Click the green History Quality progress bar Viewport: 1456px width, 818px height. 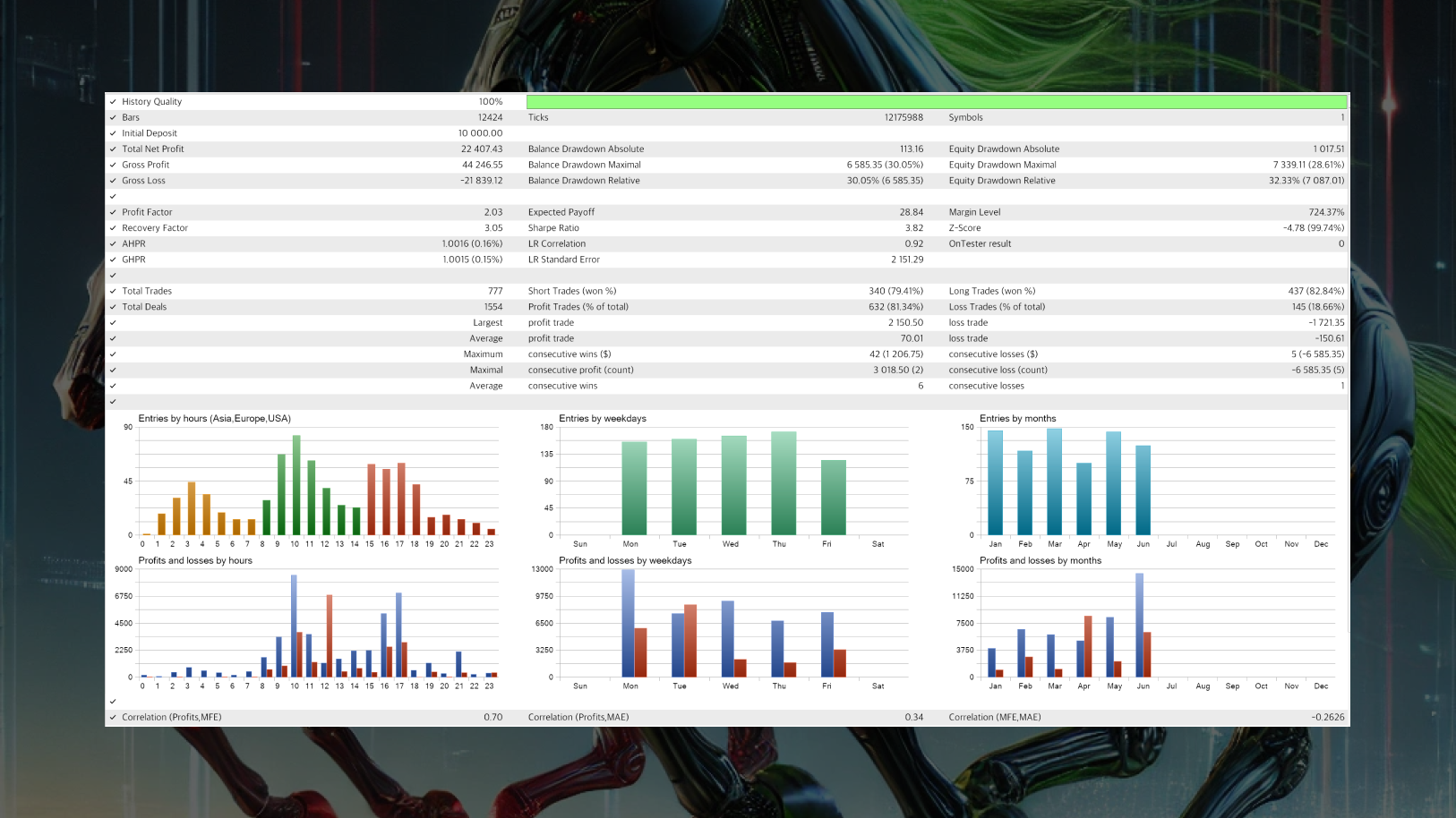(936, 101)
